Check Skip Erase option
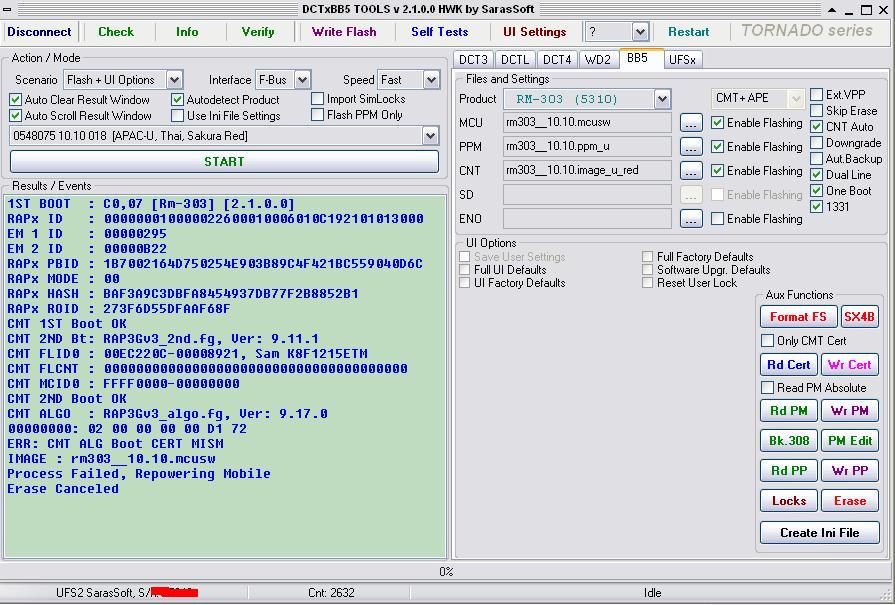Image resolution: width=895 pixels, height=605 pixels. [817, 111]
